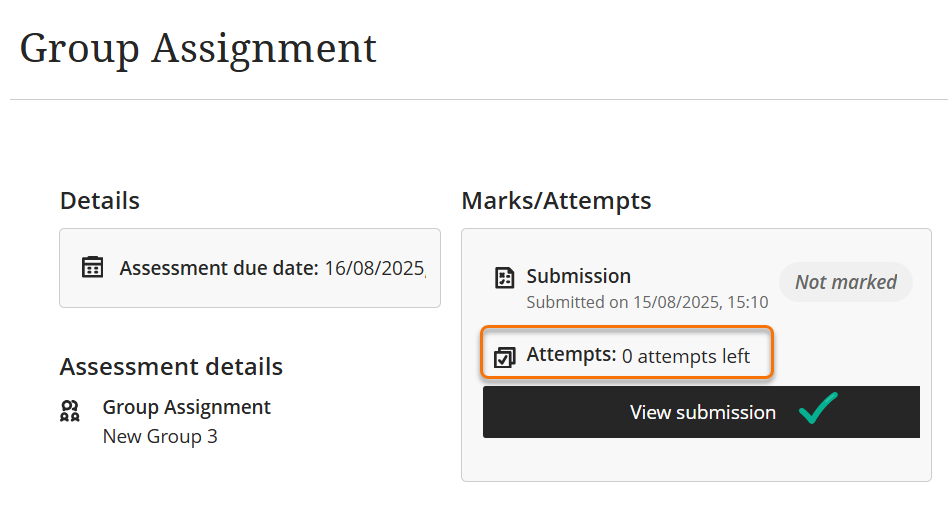Click the horizontal divider below the page title

point(478,100)
